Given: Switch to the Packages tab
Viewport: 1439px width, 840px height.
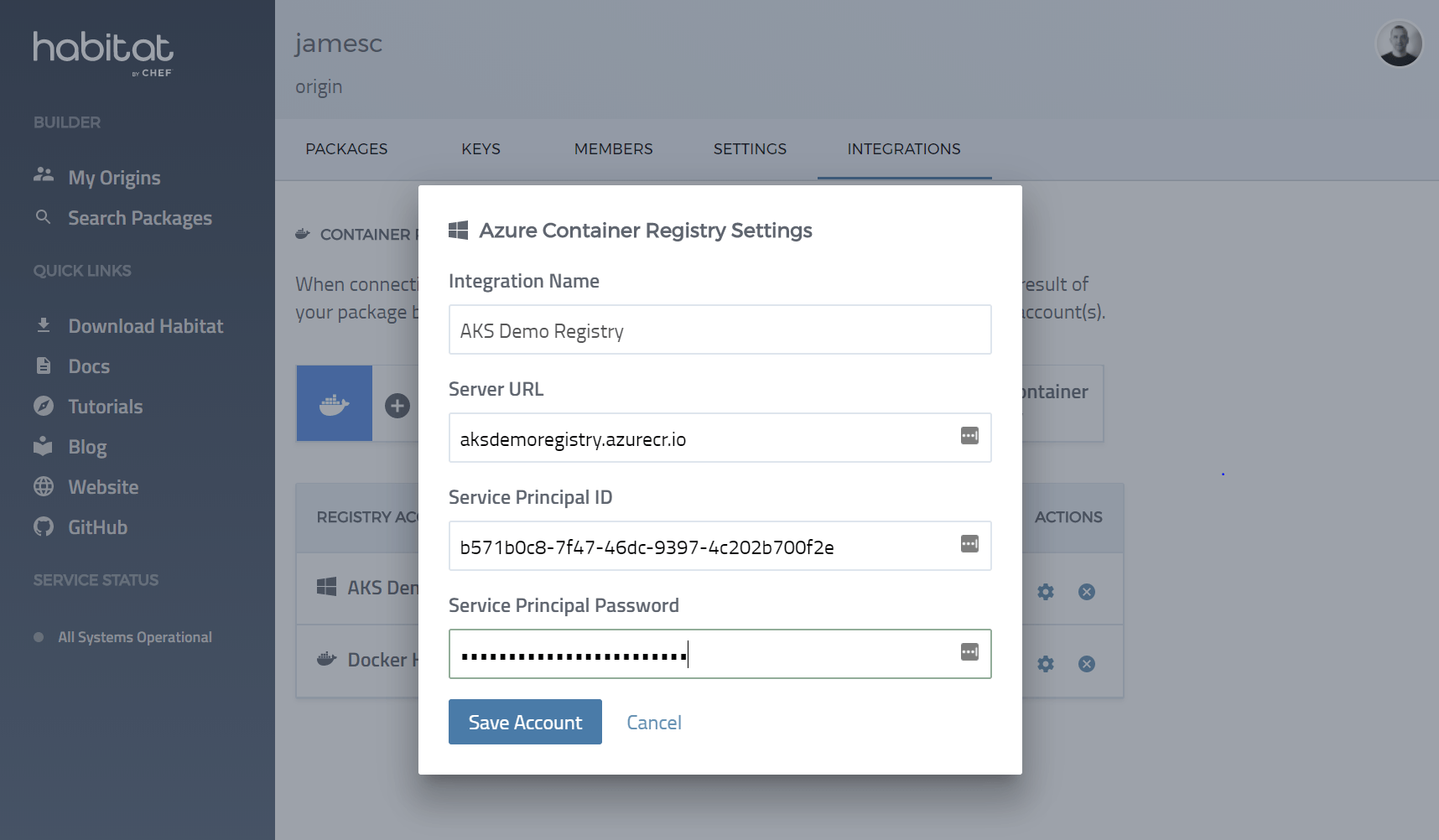Looking at the screenshot, I should click(x=346, y=149).
